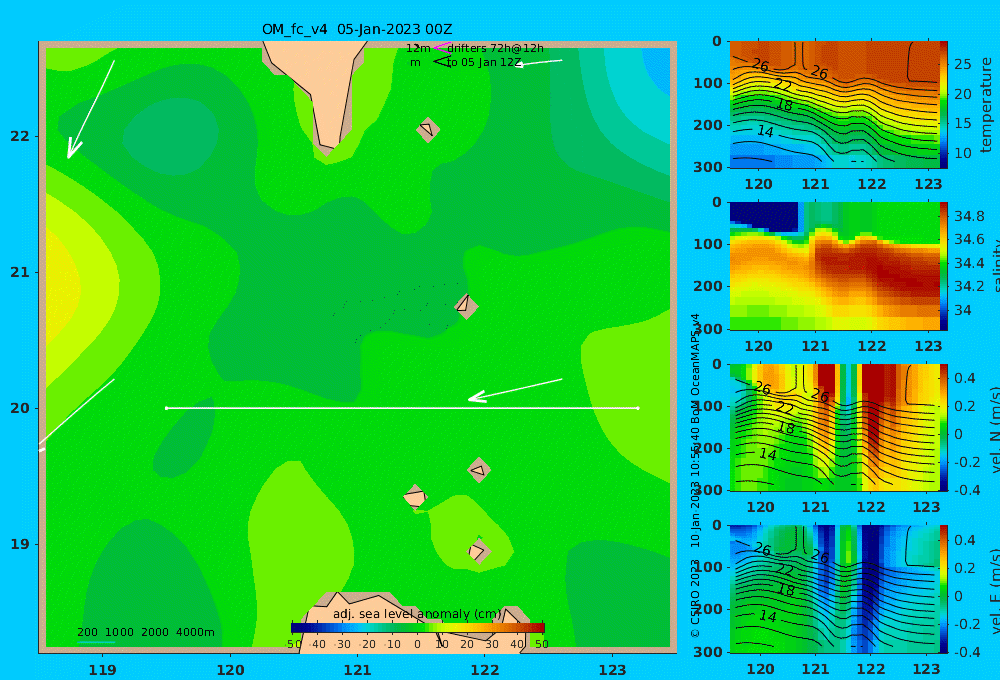1000x680 pixels.
Task: Click the sea level anomaly color bar
Action: [418, 628]
